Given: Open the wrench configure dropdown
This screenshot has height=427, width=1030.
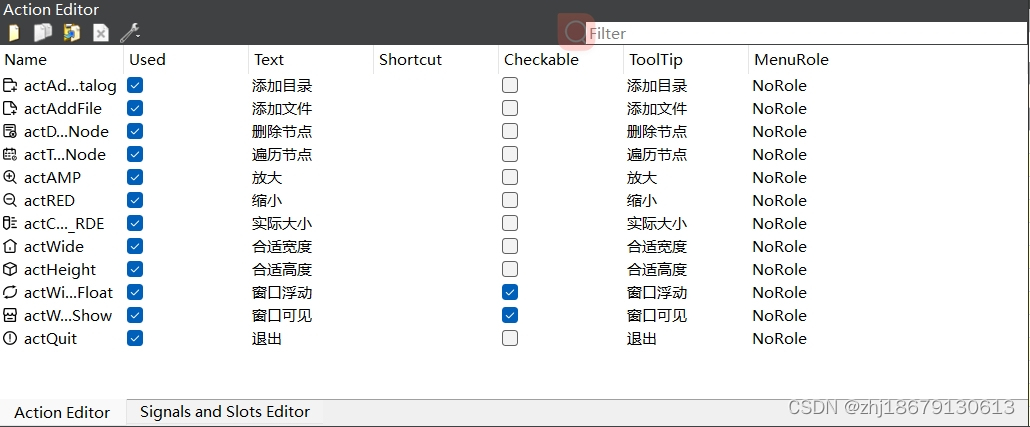Looking at the screenshot, I should point(130,33).
